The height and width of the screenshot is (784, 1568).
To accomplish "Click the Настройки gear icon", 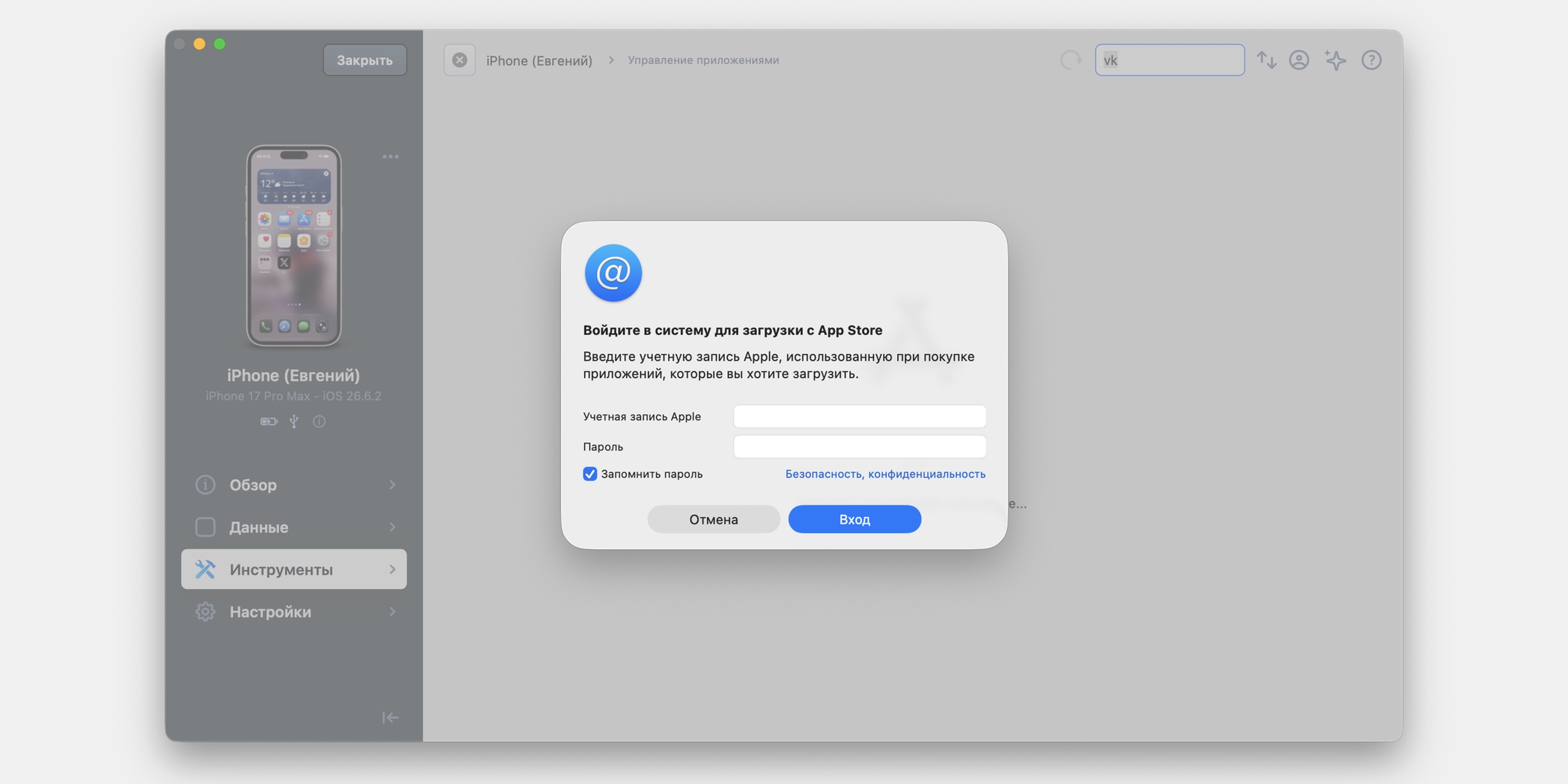I will click(205, 612).
